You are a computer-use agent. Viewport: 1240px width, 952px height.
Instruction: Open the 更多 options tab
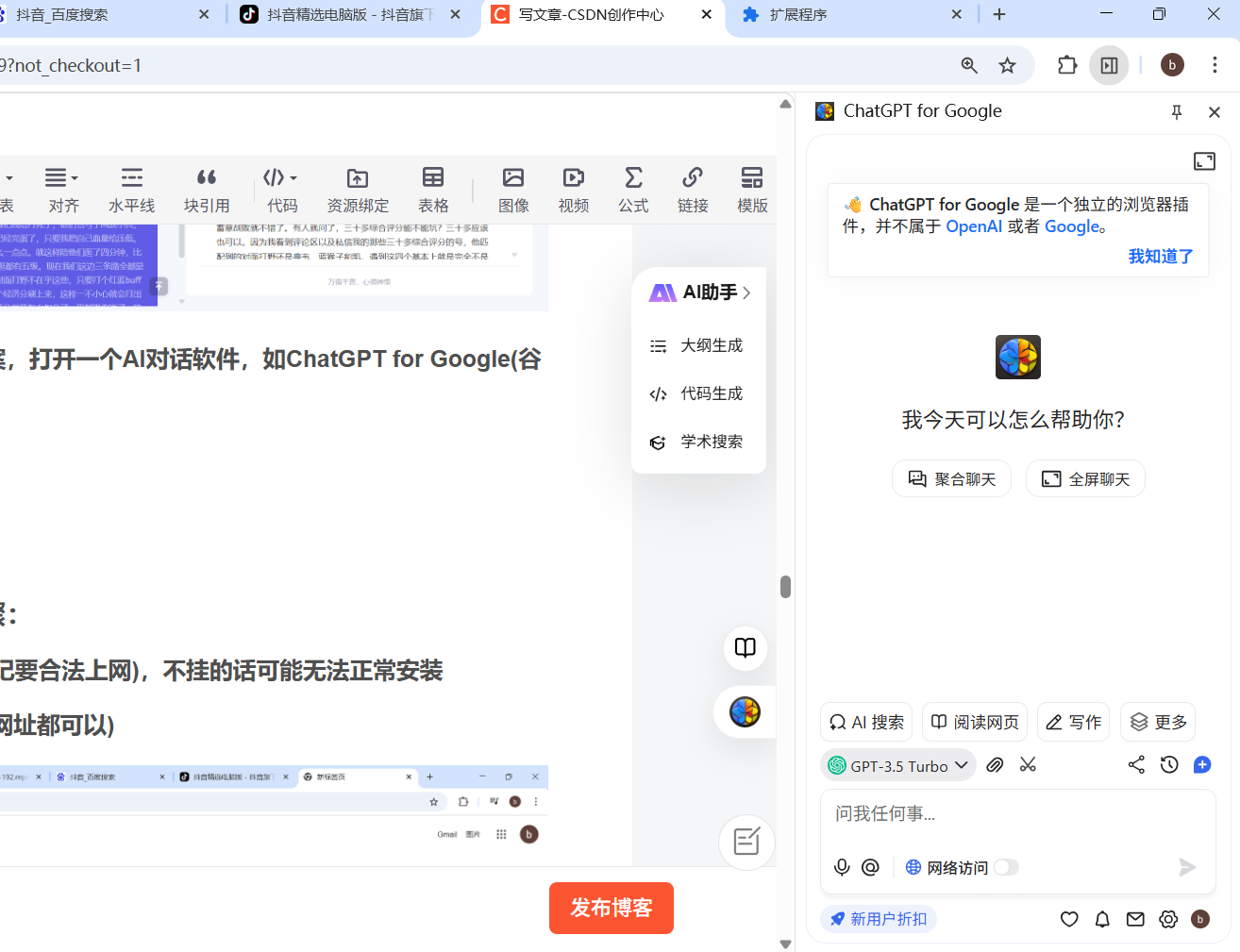click(x=1158, y=722)
